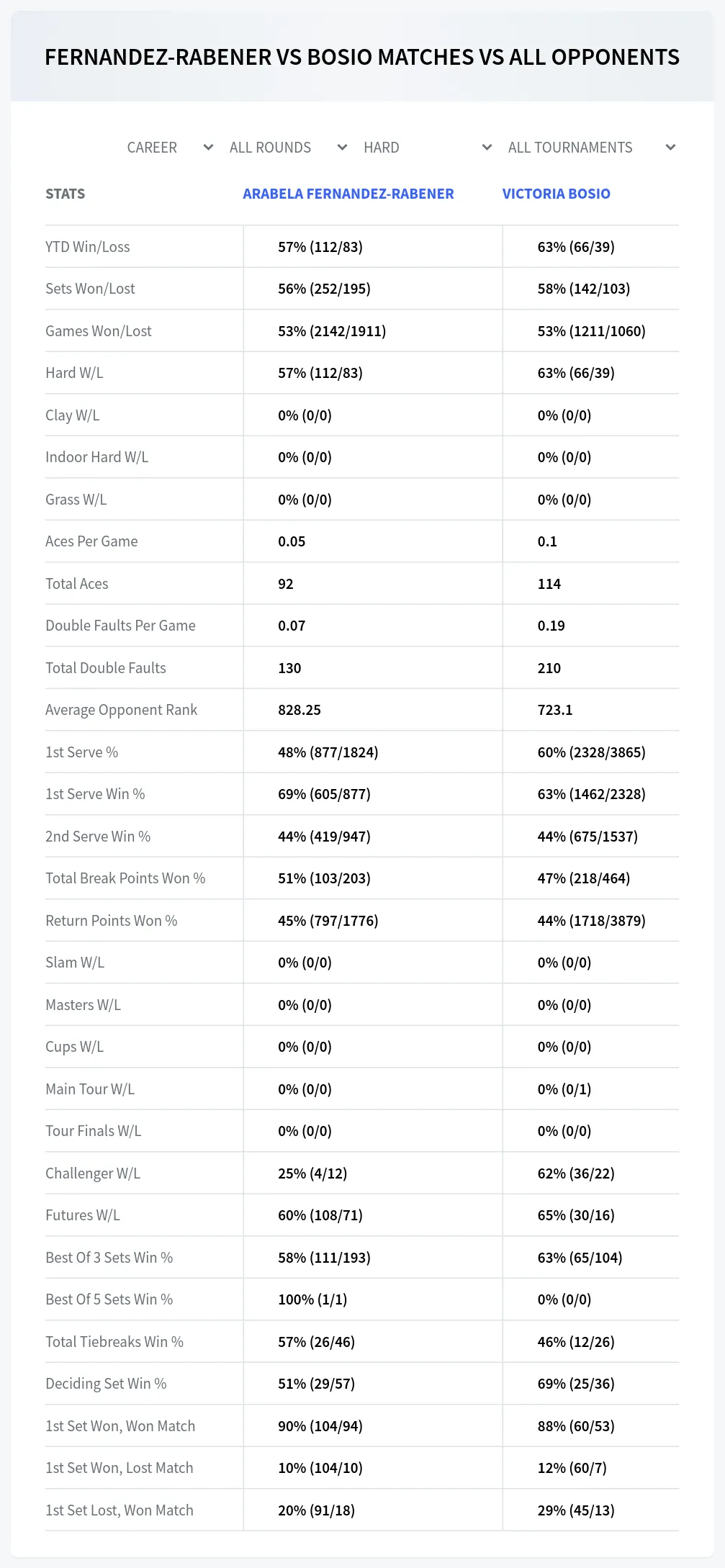Viewport: 725px width, 1568px height.
Task: Click chevron arrow next to ALL ROUNDS
Action: [x=342, y=148]
